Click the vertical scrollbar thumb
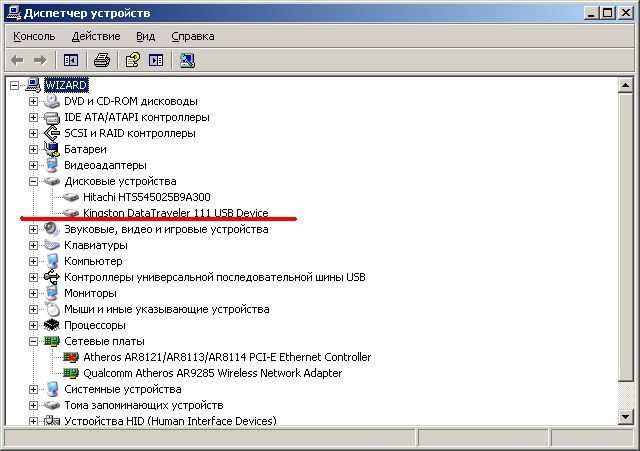The height and width of the screenshot is (451, 640). (625, 237)
